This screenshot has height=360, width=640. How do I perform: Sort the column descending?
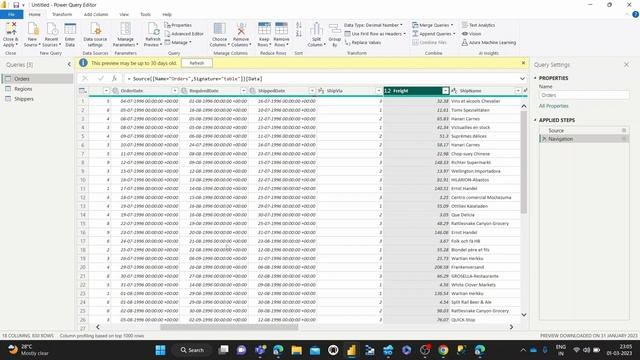coord(299,34)
